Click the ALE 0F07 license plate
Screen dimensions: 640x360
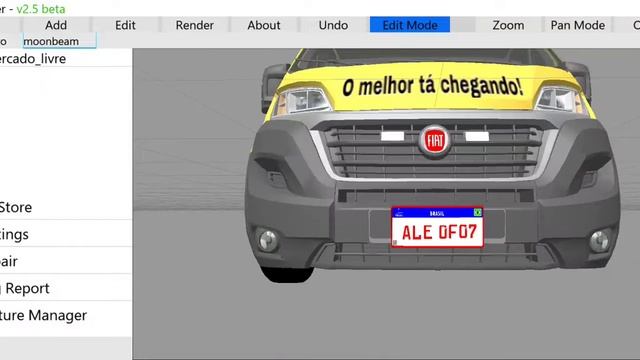coord(437,227)
